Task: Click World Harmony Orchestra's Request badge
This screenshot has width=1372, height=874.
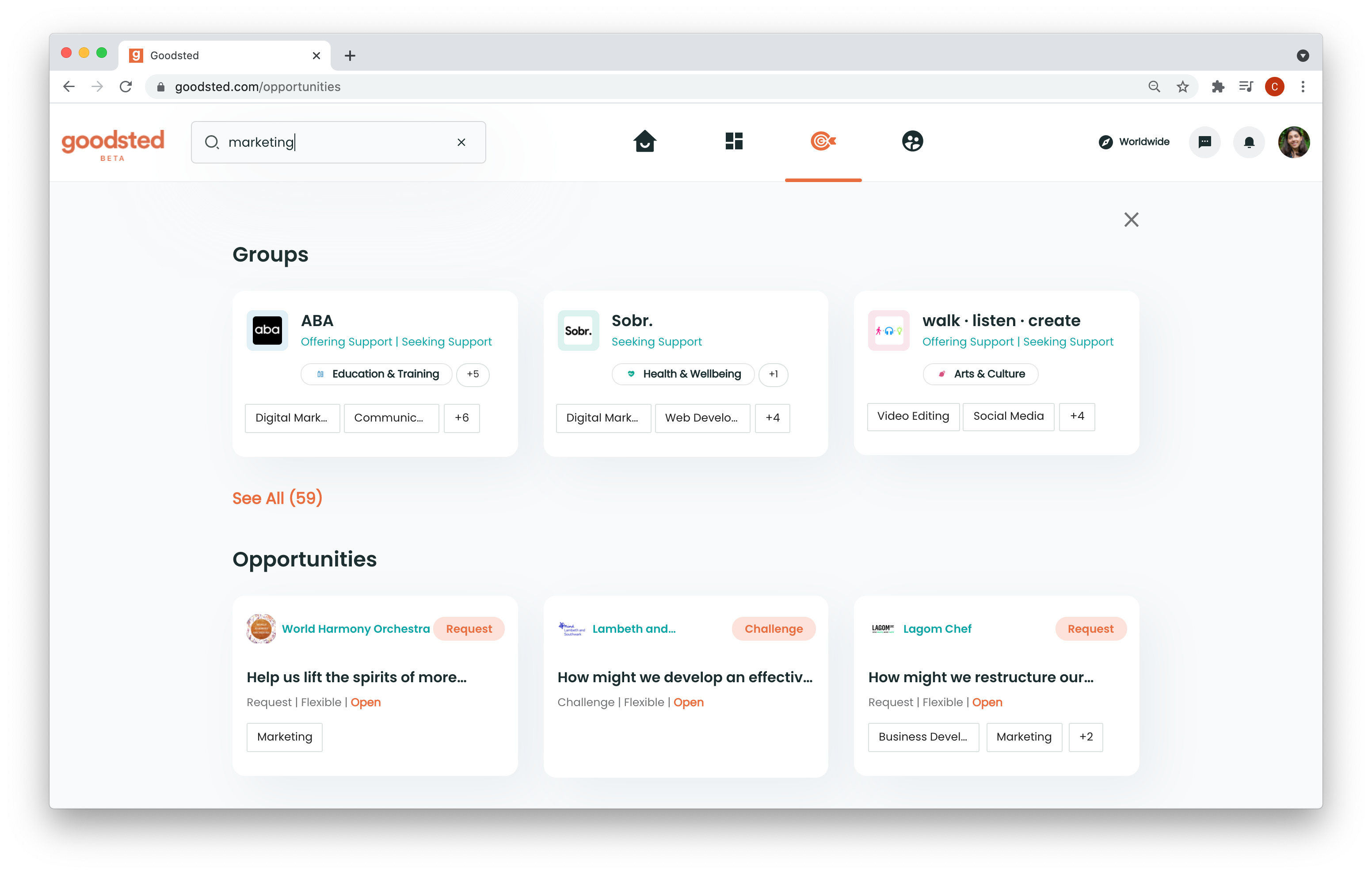Action: (469, 629)
